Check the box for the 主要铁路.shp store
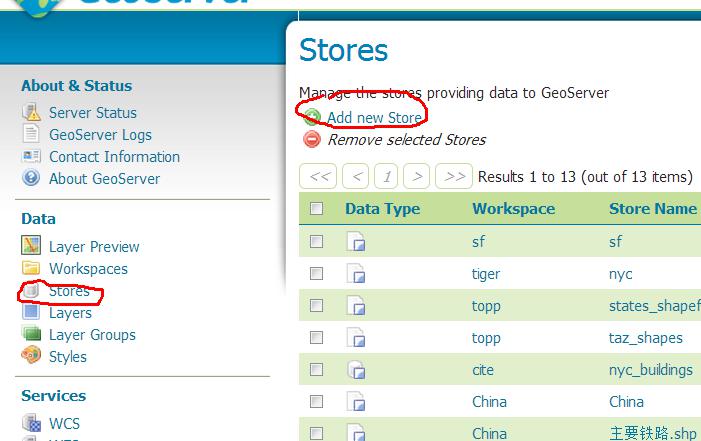This screenshot has width=701, height=441. pyautogui.click(x=317, y=433)
